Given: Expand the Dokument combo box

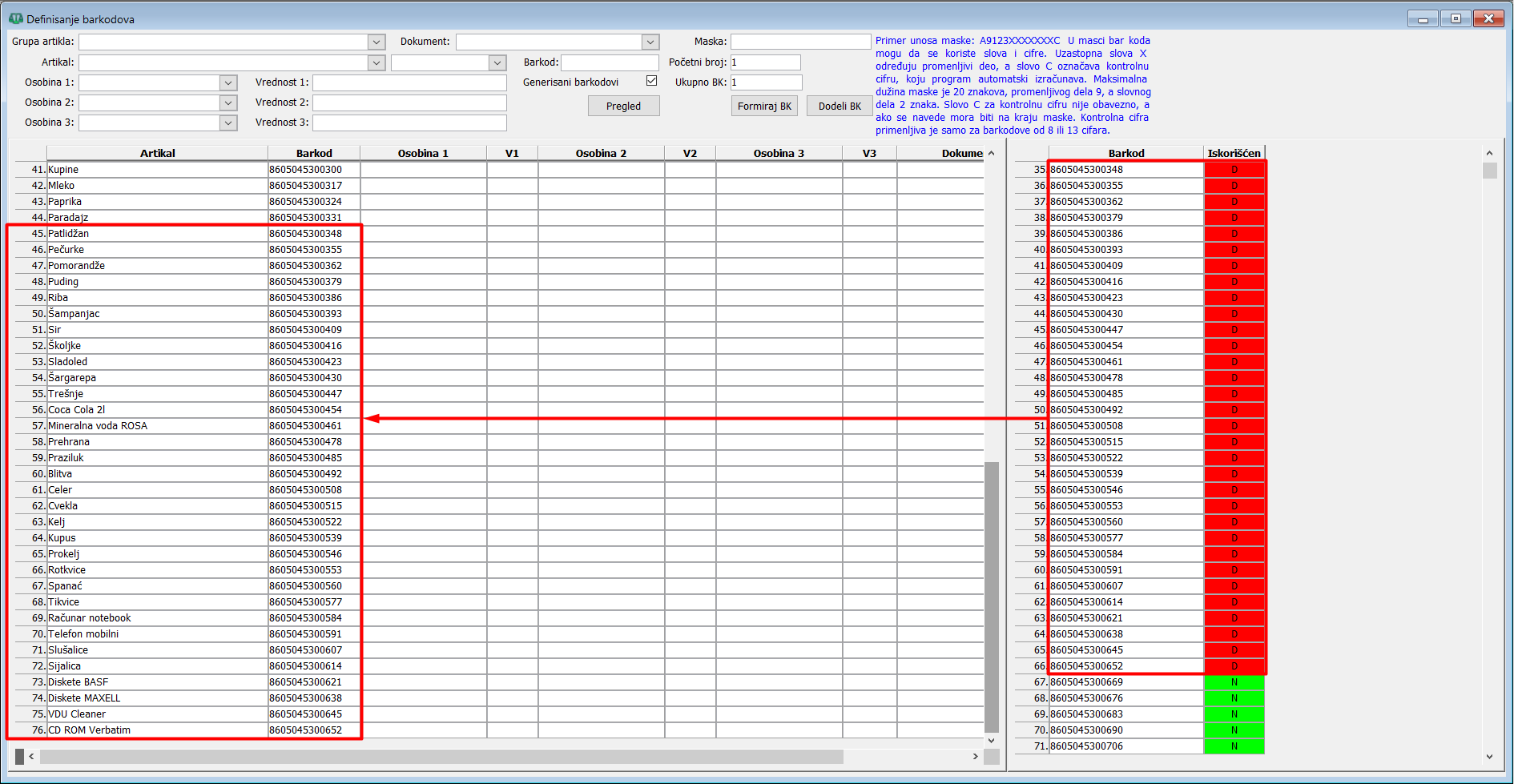Looking at the screenshot, I should click(x=650, y=42).
